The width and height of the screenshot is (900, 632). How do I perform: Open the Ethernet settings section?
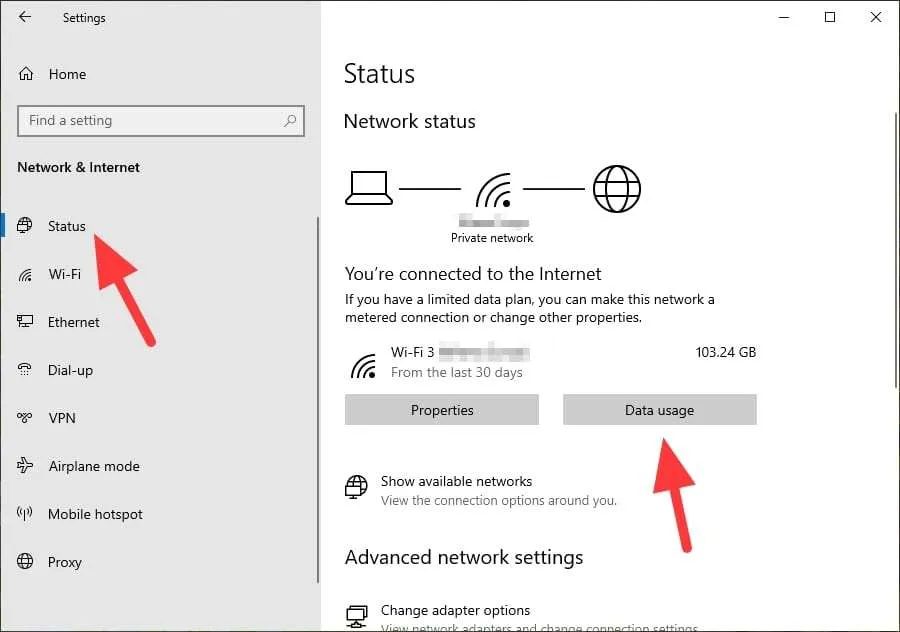click(x=73, y=322)
